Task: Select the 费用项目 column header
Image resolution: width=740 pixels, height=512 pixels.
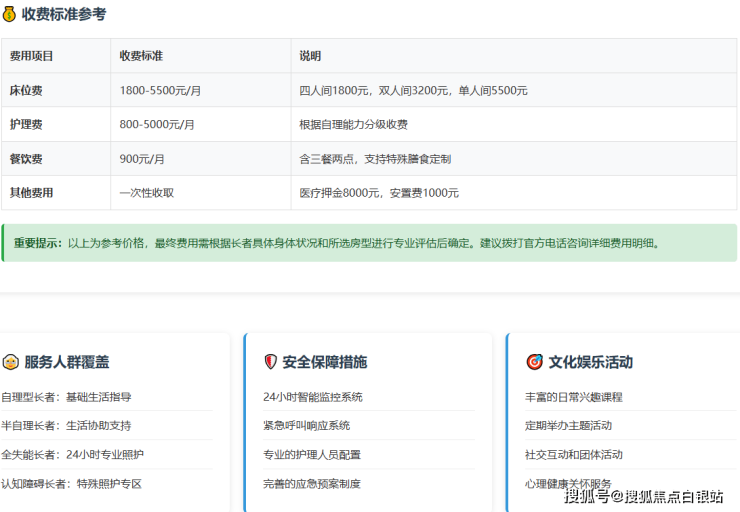Action: (x=32, y=56)
